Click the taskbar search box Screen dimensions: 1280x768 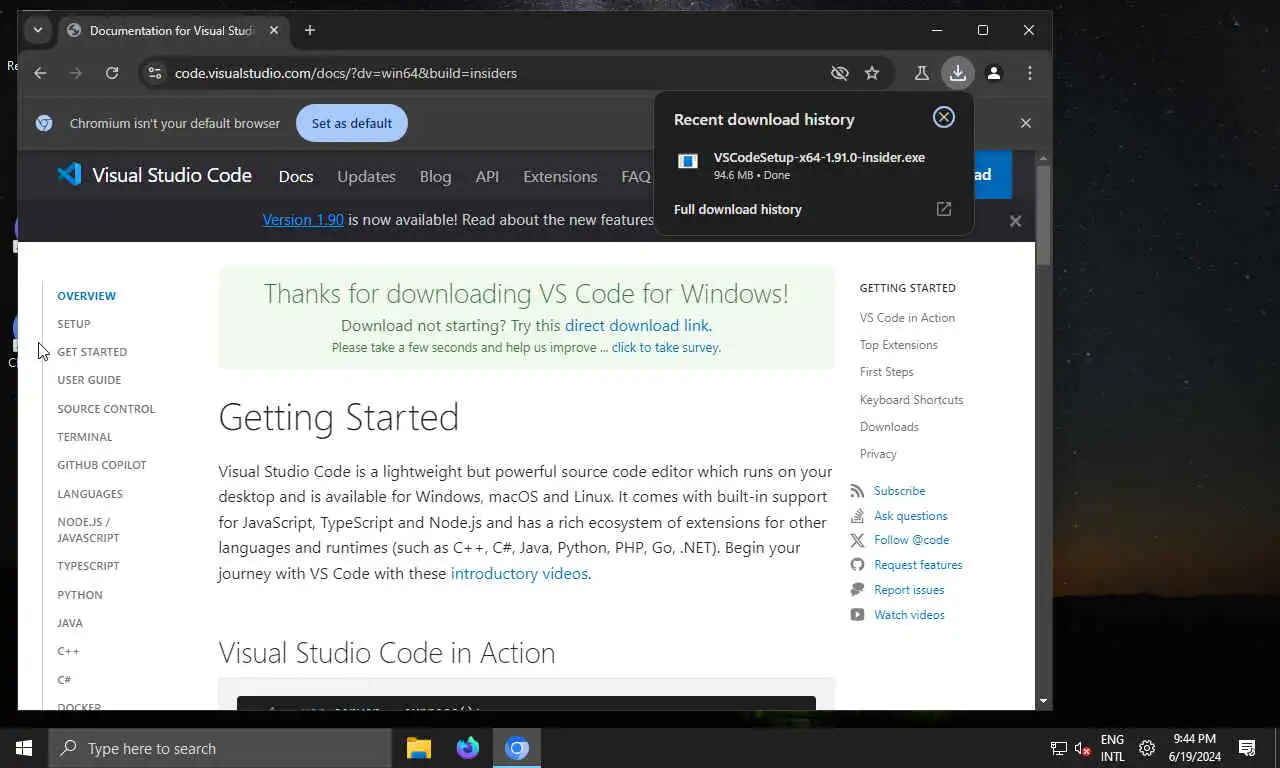click(220, 748)
